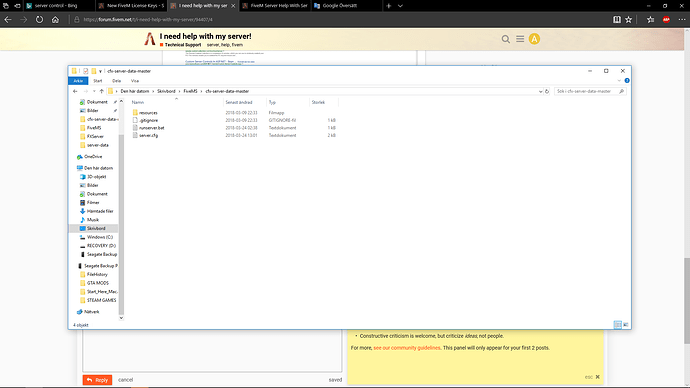Switch explorer to large icons view
Screen dimensions: 690x388
pos(626,325)
